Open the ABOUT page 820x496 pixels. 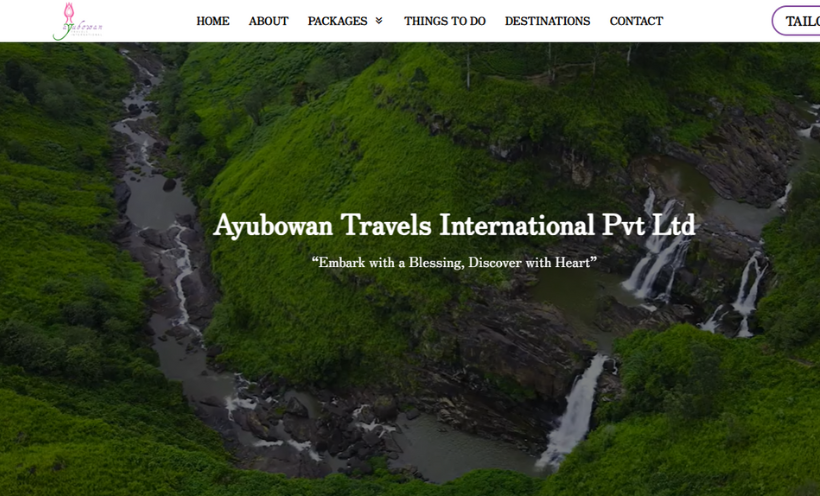[x=268, y=21]
